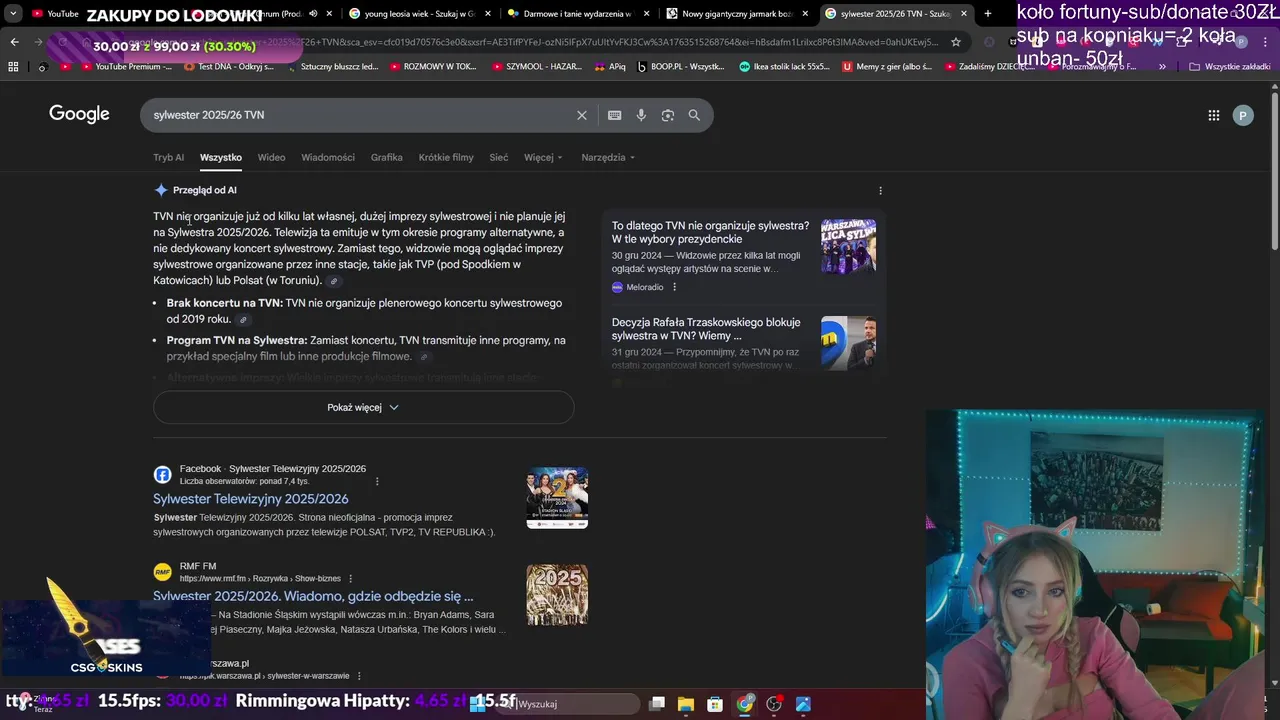1280x720 pixels.
Task: Click the page vertical scrollbar
Action: pos(1274,170)
